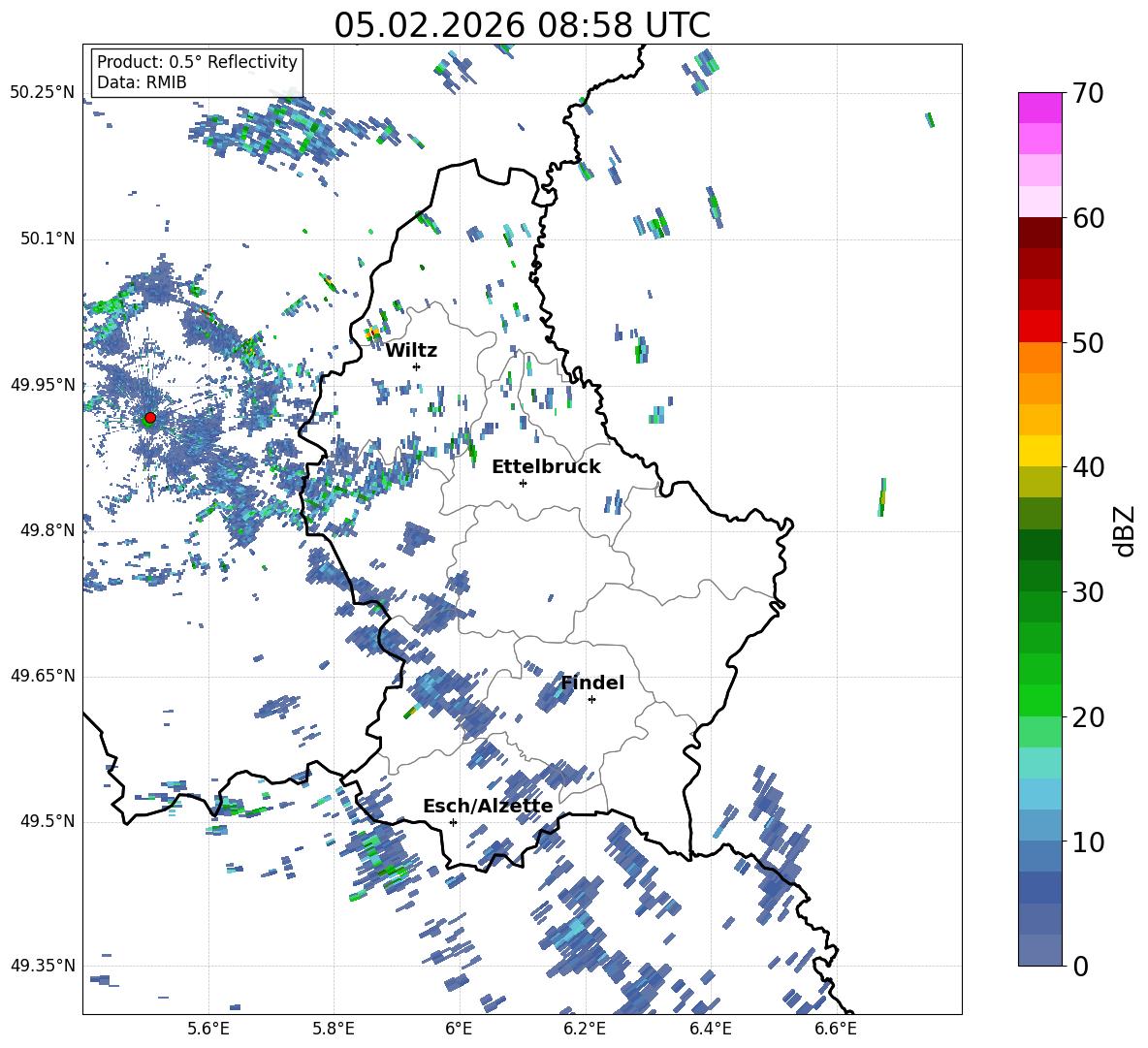The image size is (1148, 1048).
Task: Click the Findel station label
Action: (592, 683)
